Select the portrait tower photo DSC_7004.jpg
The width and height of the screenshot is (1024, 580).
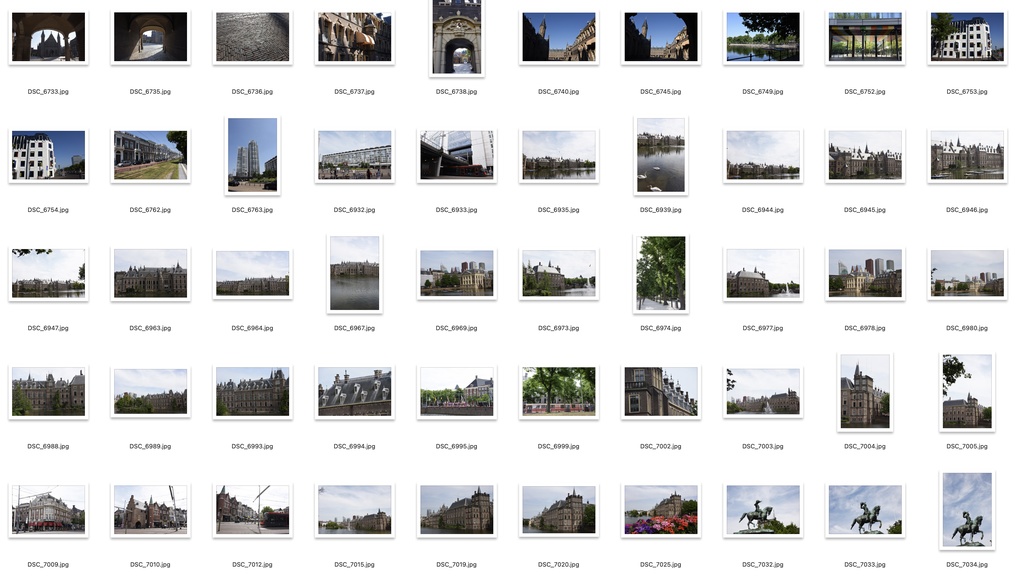pos(865,392)
